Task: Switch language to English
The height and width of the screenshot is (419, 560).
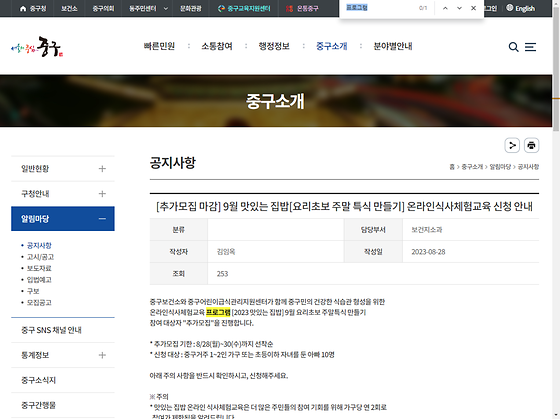Action: [x=521, y=8]
